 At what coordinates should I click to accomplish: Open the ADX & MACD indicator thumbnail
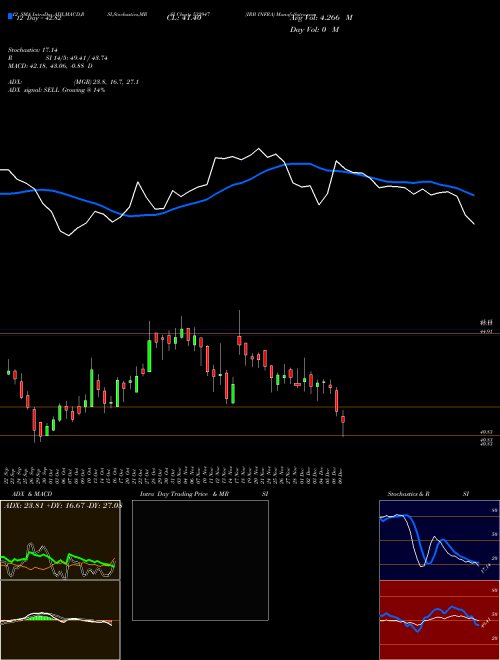click(x=60, y=540)
